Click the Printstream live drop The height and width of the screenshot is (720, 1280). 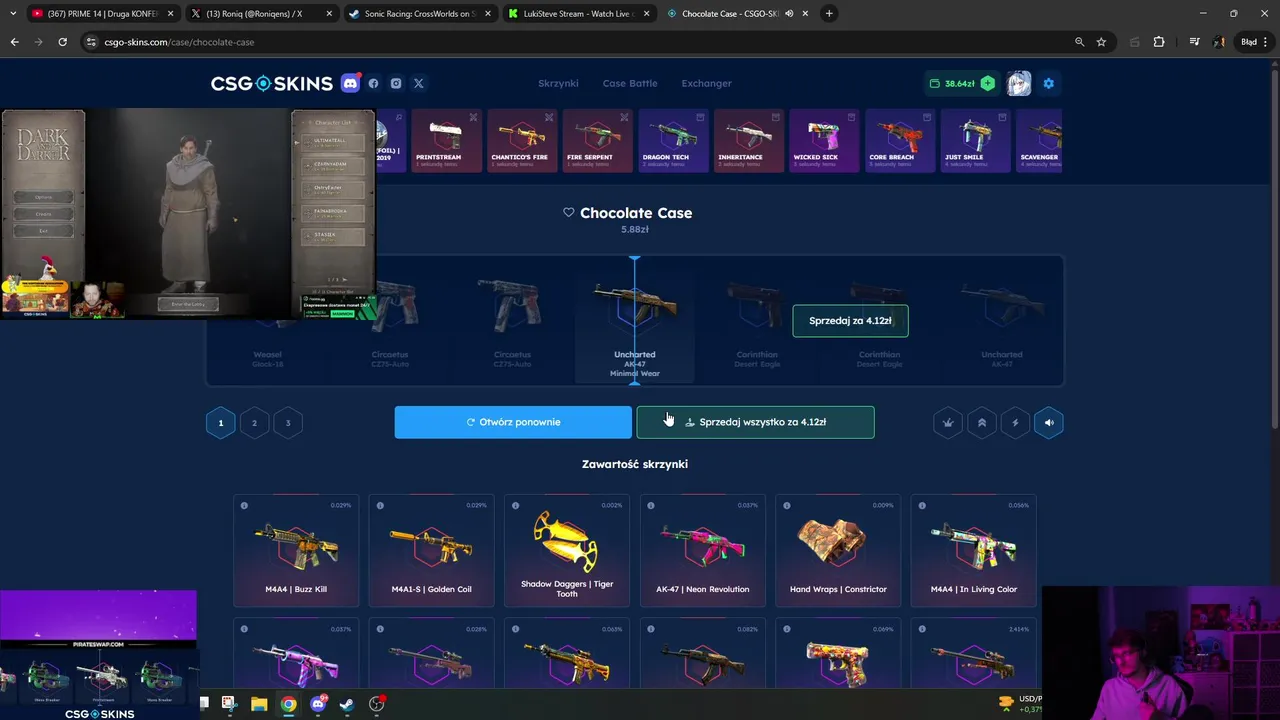pyautogui.click(x=446, y=141)
